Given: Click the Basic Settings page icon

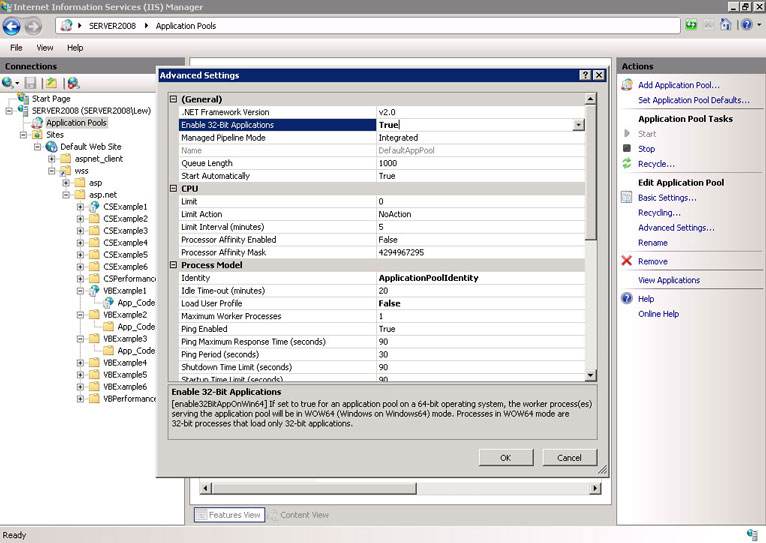Looking at the screenshot, I should [x=626, y=197].
